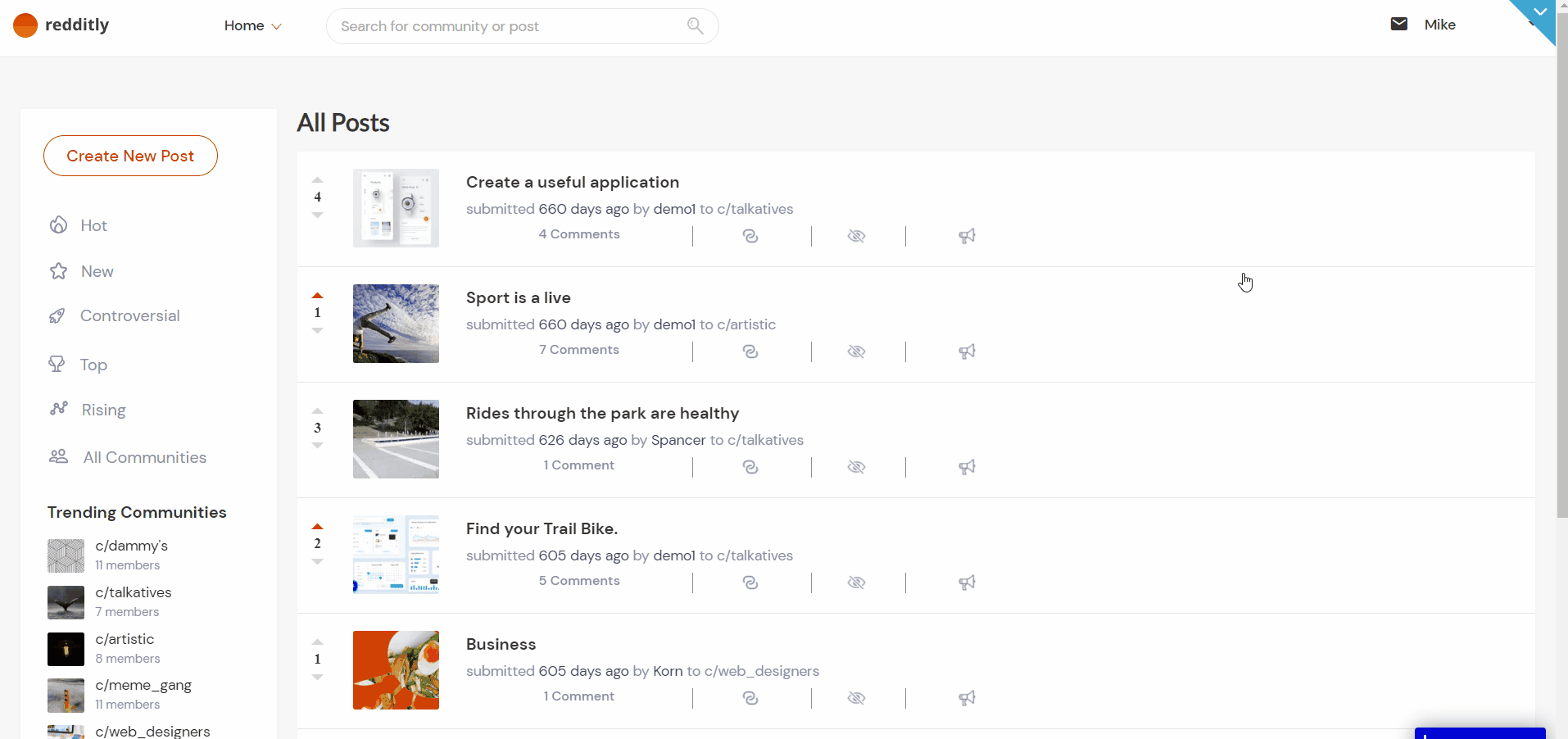1568x739 pixels.
Task: Expand the Home dropdown menu
Action: pos(252,26)
